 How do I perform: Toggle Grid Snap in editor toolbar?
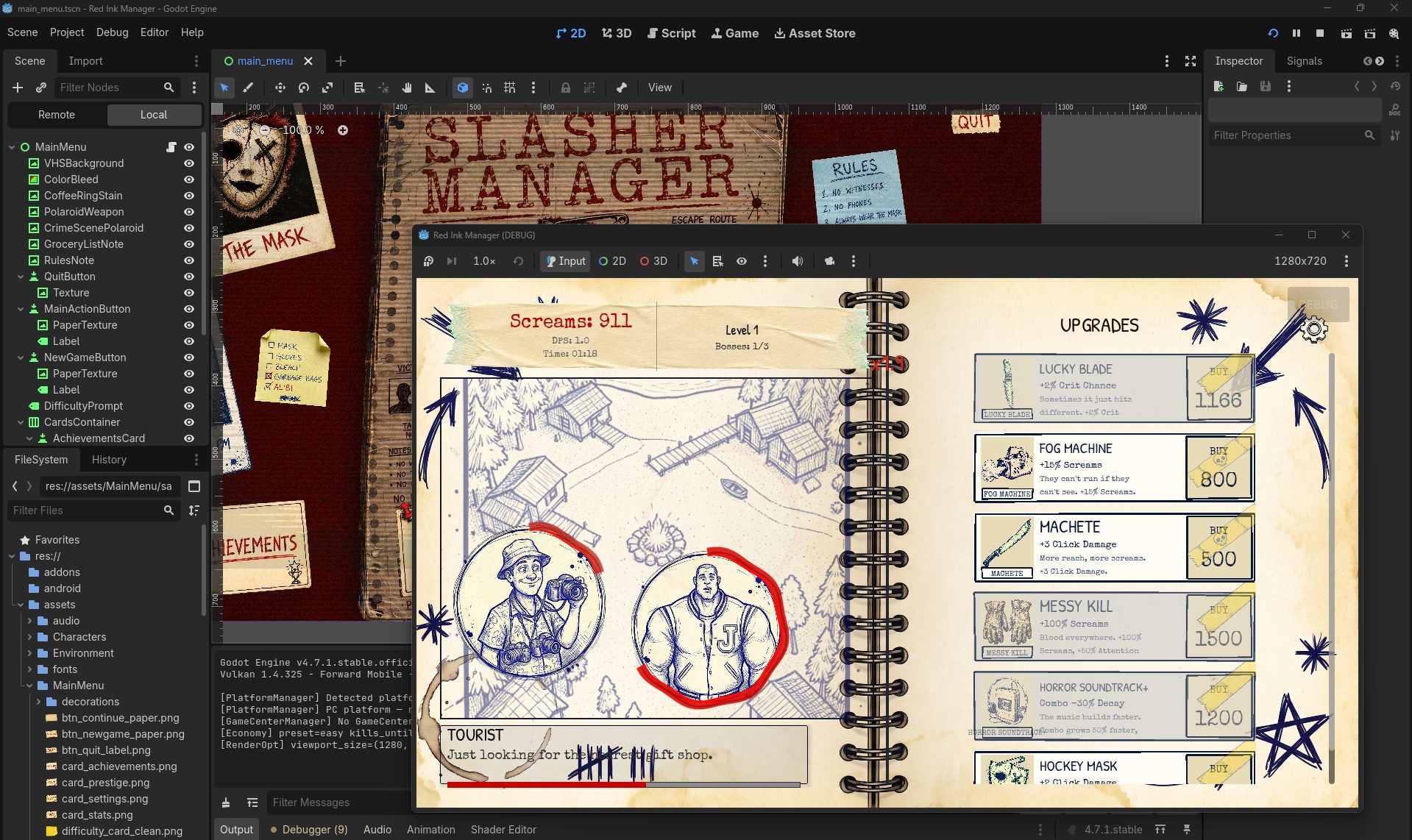click(x=510, y=88)
